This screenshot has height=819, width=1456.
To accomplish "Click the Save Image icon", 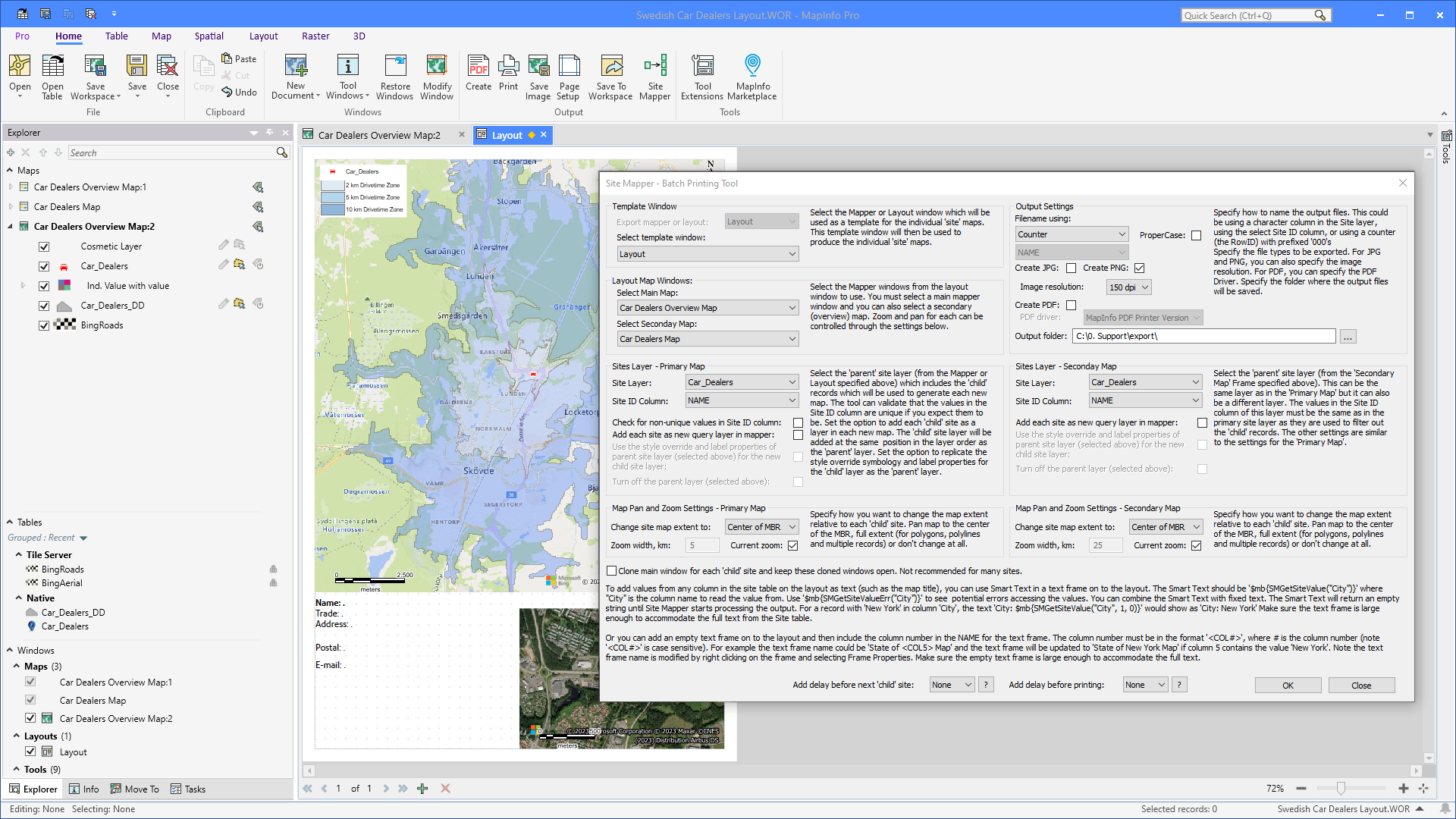I will tap(538, 76).
